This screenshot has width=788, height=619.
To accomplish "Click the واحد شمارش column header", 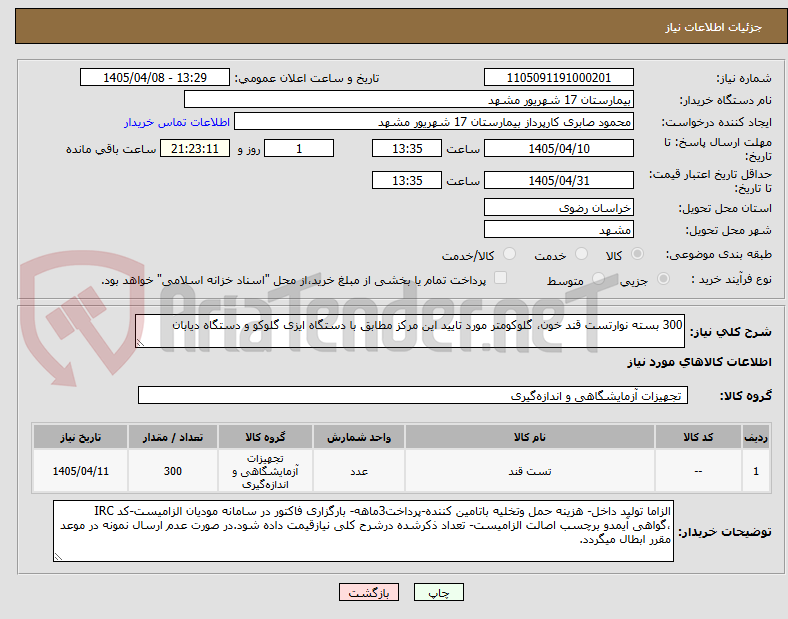I will click(x=359, y=437).
